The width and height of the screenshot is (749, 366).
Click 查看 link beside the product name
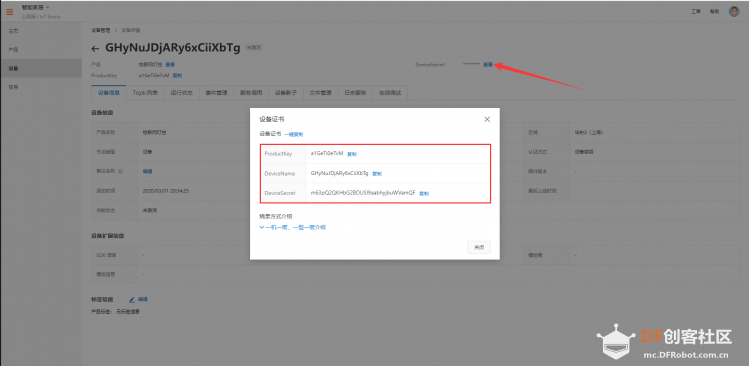(170, 65)
